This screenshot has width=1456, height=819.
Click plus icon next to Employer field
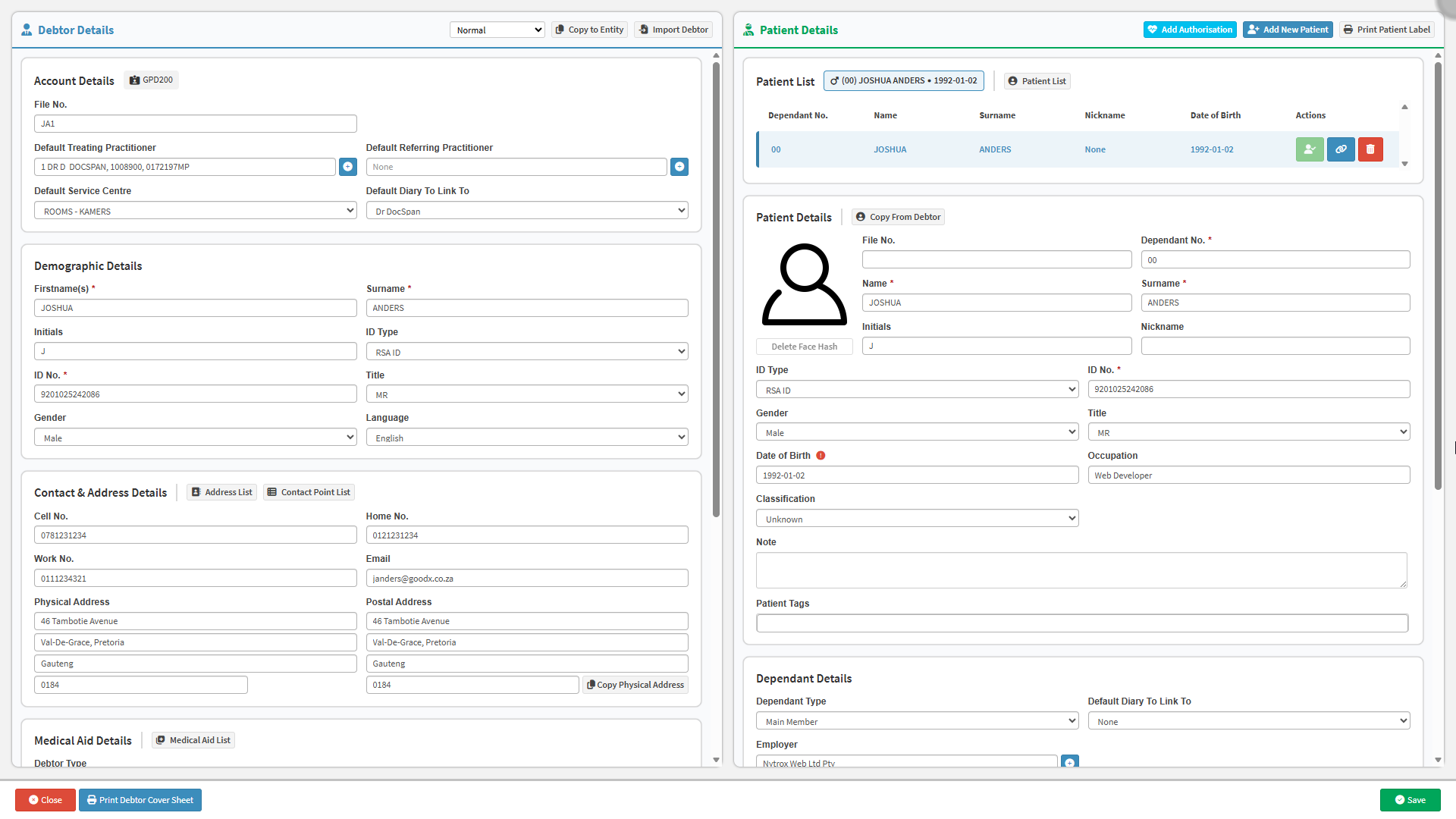point(1069,761)
